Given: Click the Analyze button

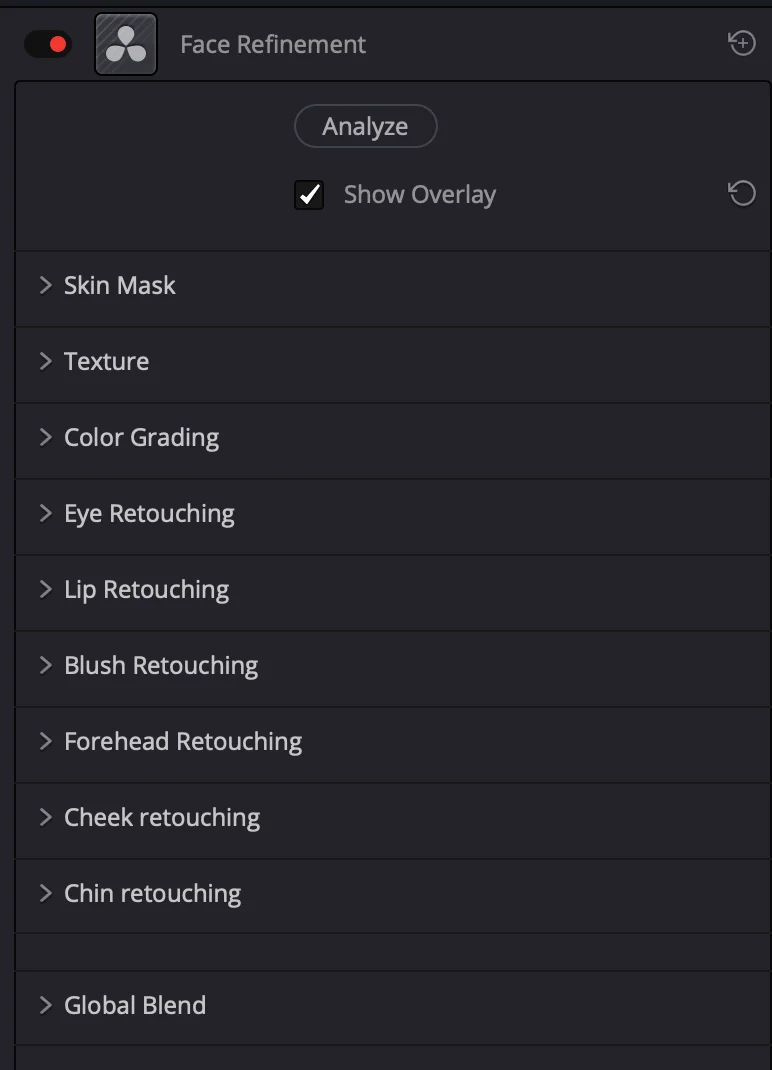Looking at the screenshot, I should point(365,126).
